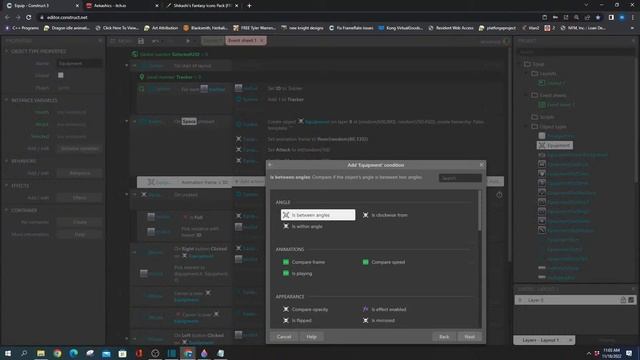The width and height of the screenshot is (640, 360).
Task: Click the Undo icon in the toolbar
Action: (155, 41)
